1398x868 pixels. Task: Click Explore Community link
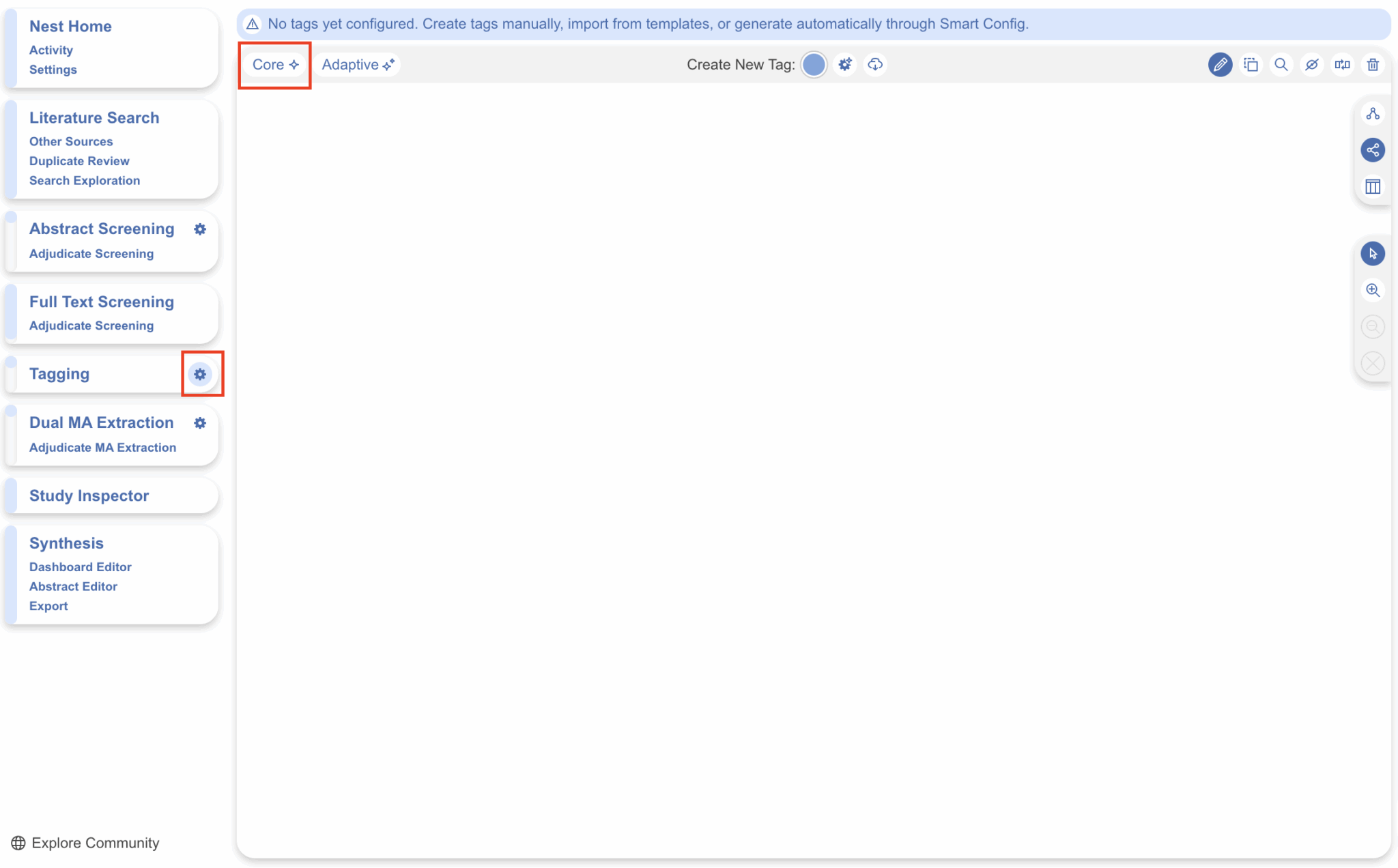point(96,843)
